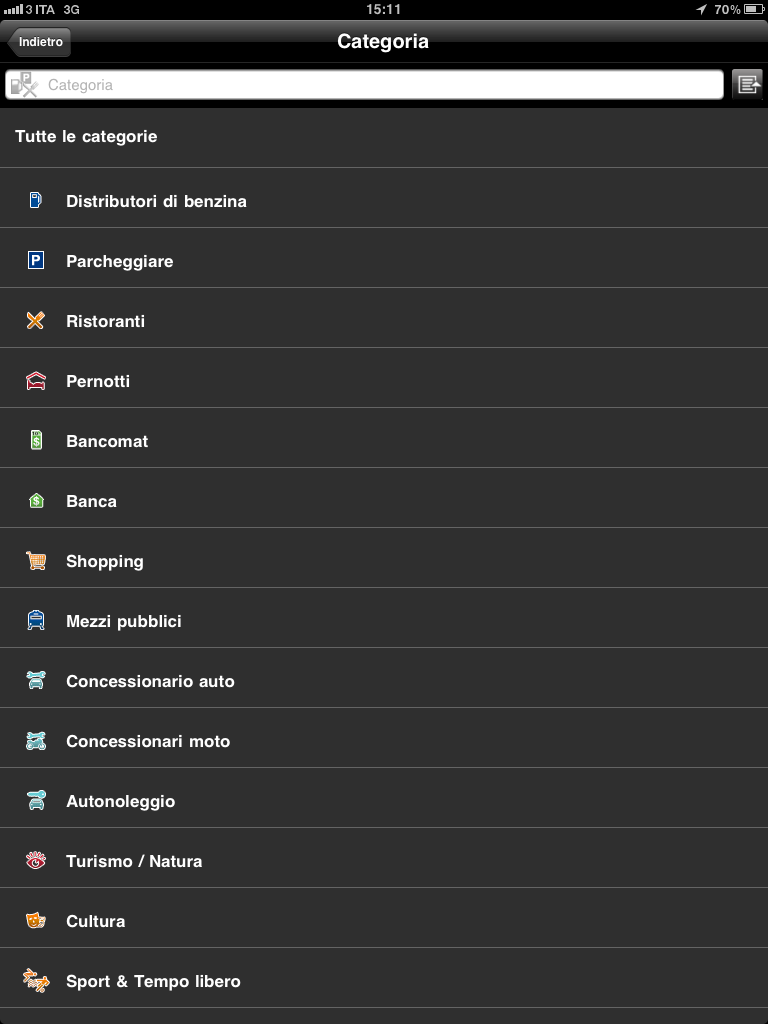Focus the Categoria search field
Image resolution: width=768 pixels, height=1024 pixels.
(364, 85)
